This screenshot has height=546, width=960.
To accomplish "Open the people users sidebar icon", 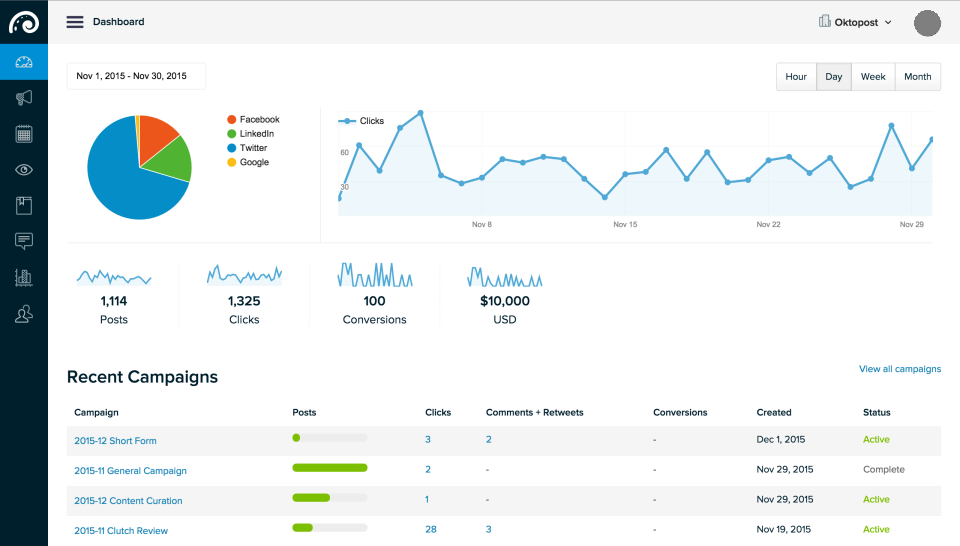I will (24, 314).
